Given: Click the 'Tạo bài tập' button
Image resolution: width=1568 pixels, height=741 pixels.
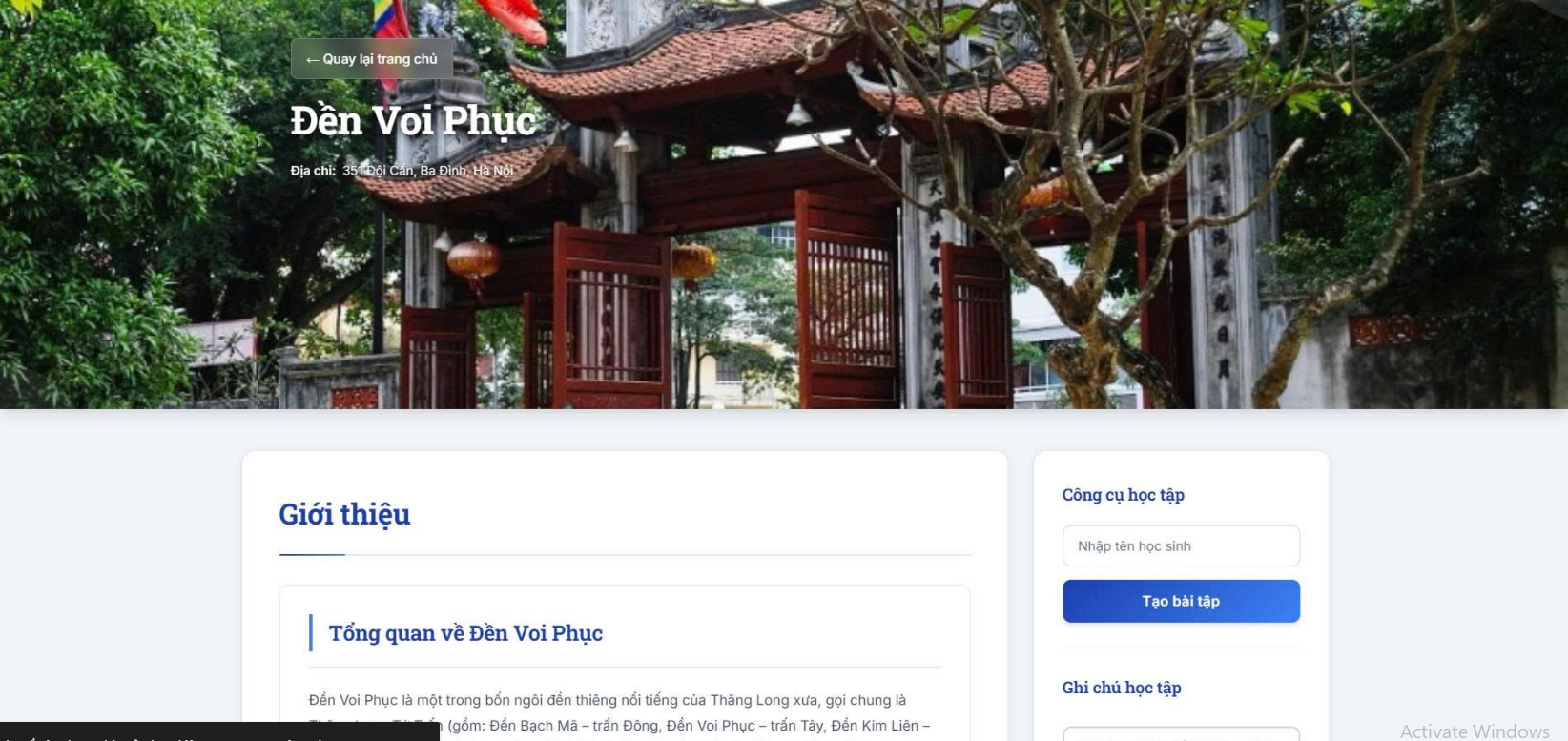Looking at the screenshot, I should [x=1181, y=601].
